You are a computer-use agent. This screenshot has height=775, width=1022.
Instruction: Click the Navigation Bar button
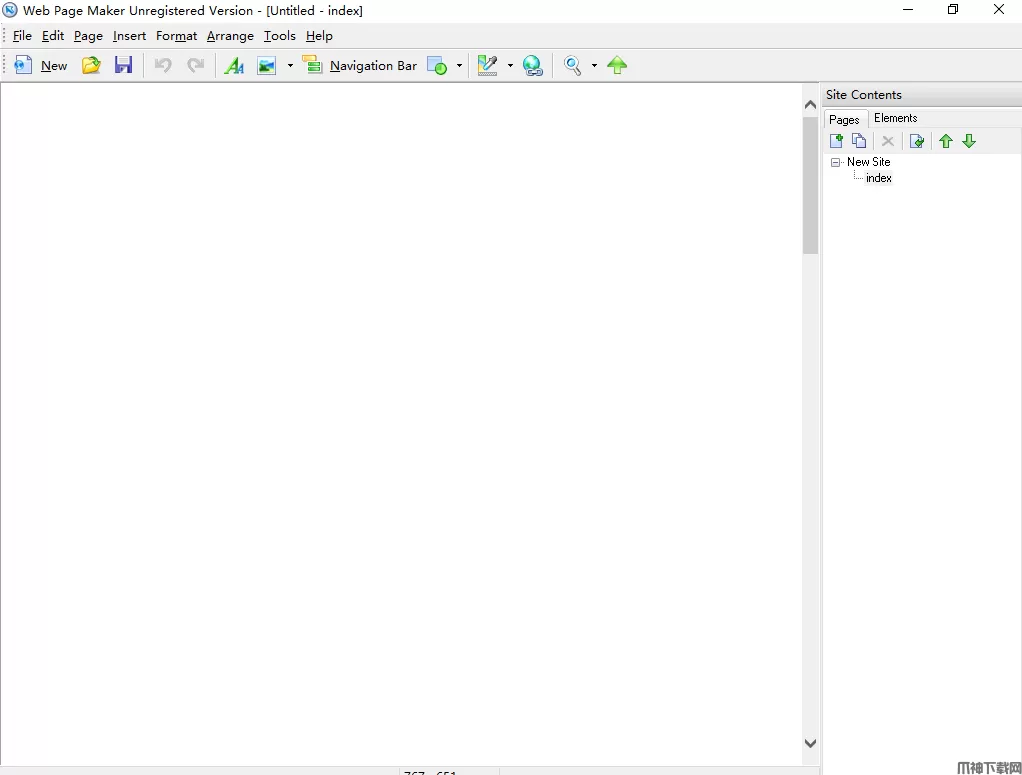360,66
